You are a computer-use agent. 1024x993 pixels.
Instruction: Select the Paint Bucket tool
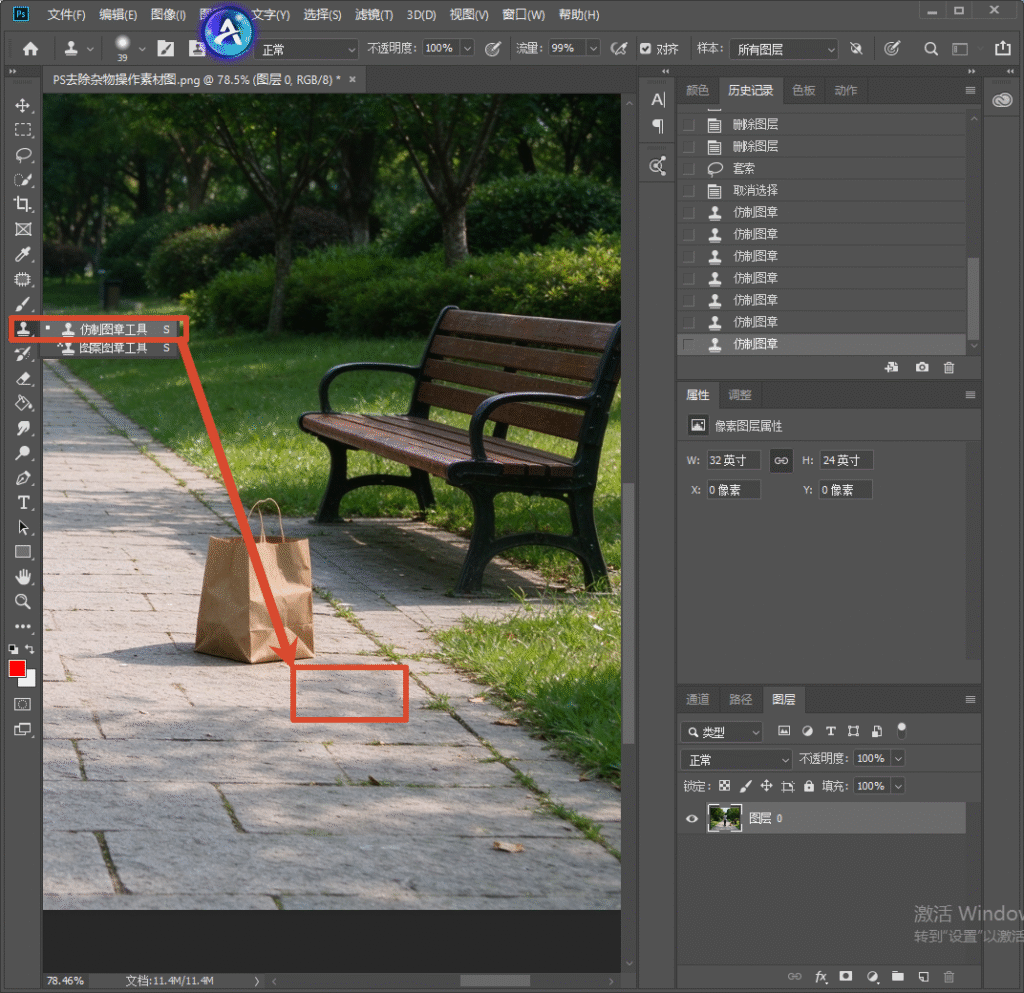click(23, 403)
